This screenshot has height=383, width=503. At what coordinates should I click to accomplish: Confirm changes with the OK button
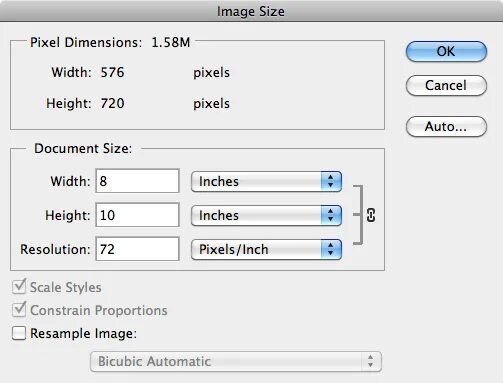coord(446,52)
